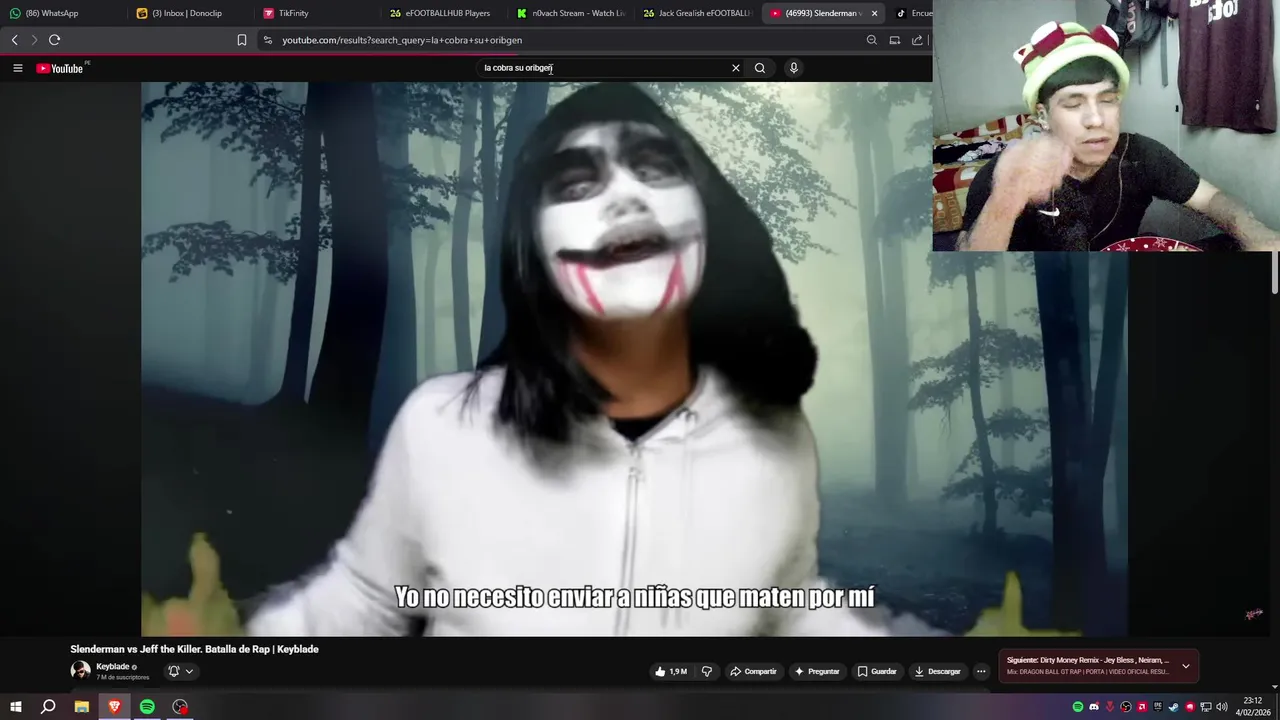Click the AMD software tray icon
The height and width of the screenshot is (720, 1280).
pos(1142,707)
